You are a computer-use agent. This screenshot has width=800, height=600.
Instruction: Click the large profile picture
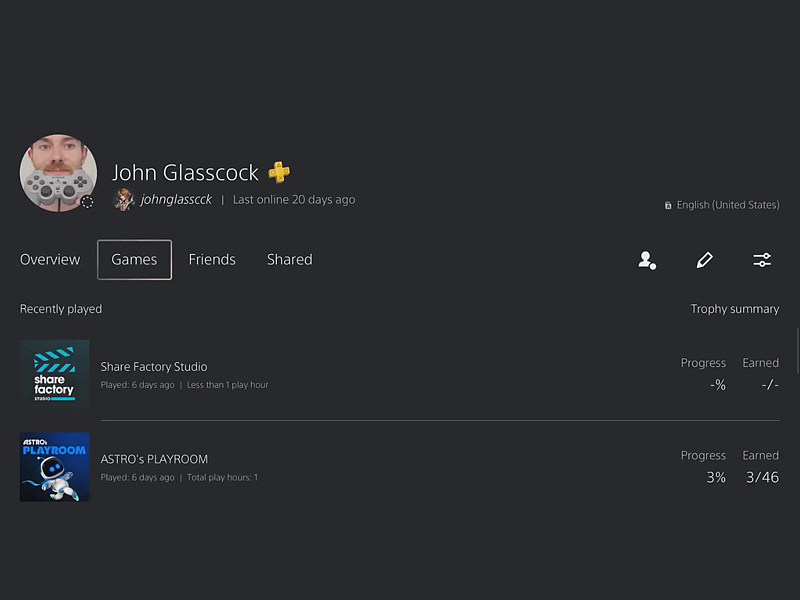click(x=58, y=173)
